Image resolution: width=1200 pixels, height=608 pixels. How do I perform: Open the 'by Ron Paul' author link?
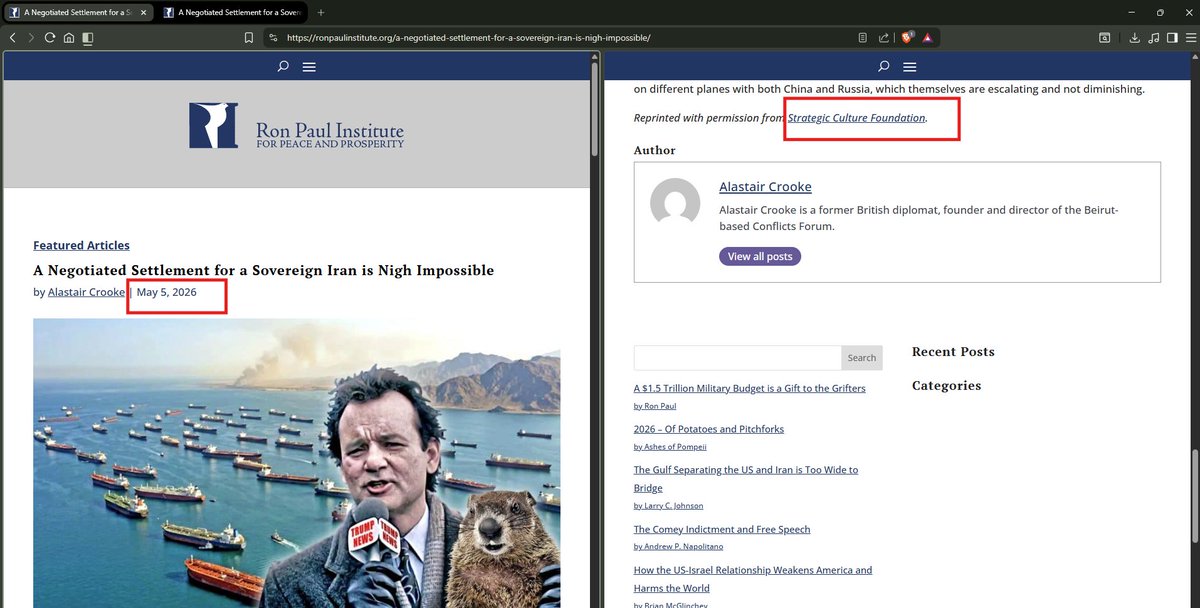pos(655,406)
